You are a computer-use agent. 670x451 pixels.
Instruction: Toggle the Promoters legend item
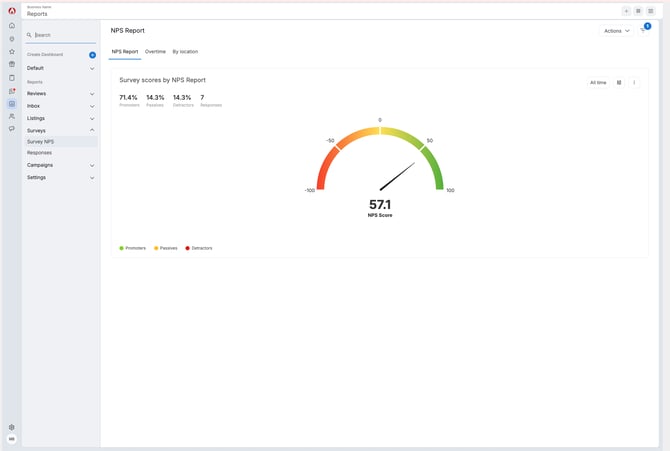click(x=132, y=248)
